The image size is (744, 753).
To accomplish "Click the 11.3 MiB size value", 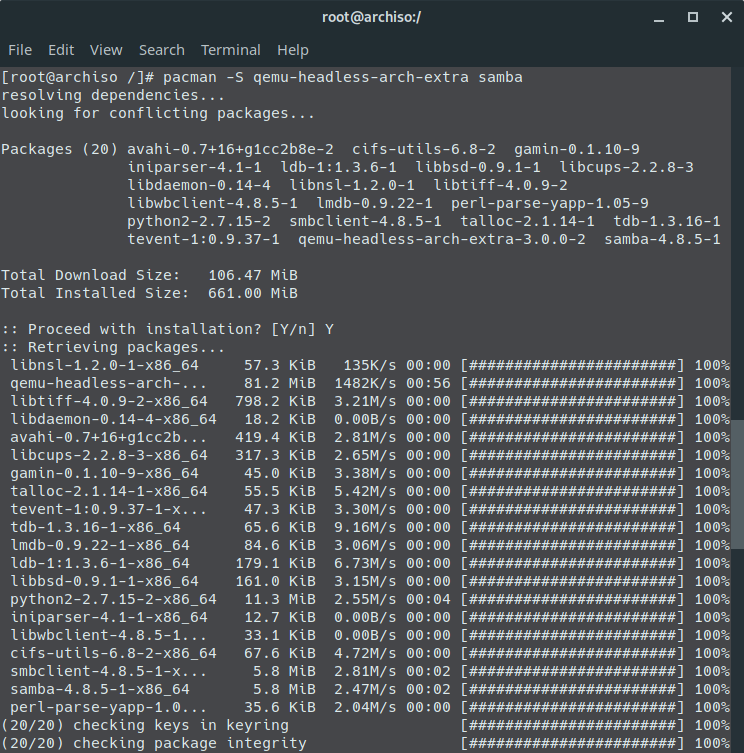I will click(280, 599).
